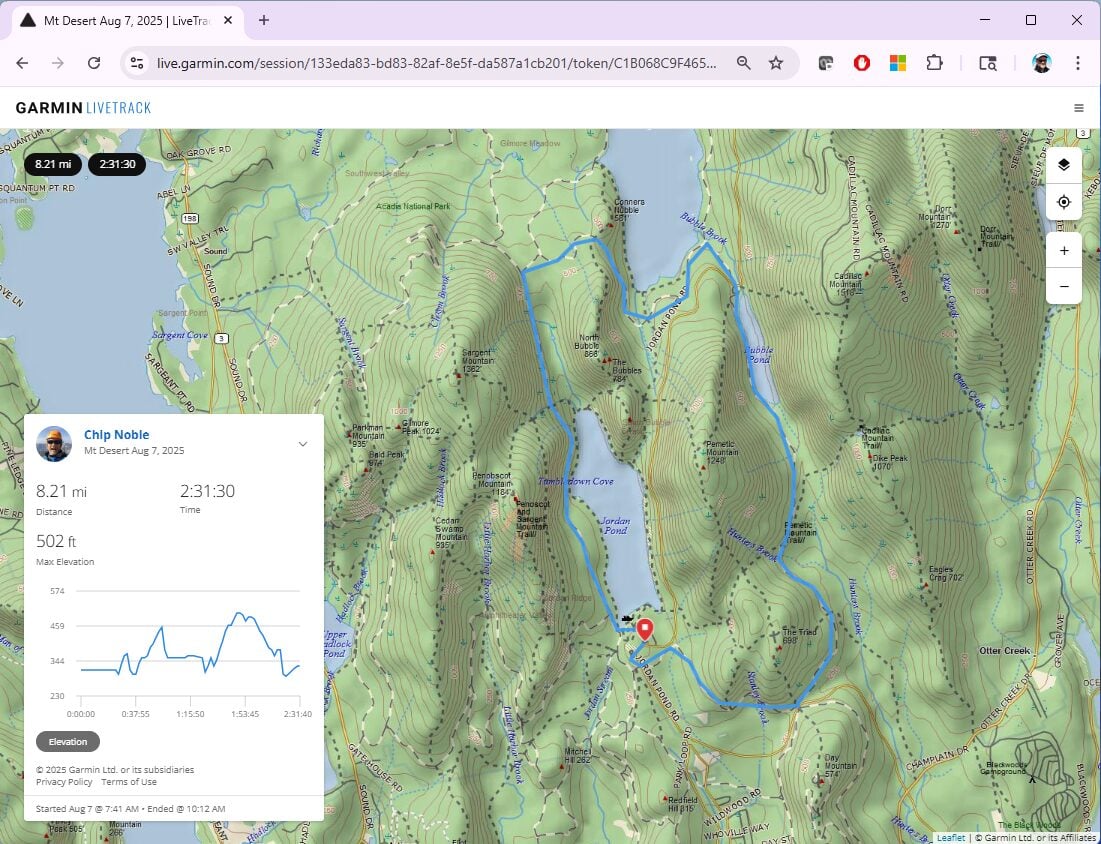
Task: Click the Eagles Crag 702' label
Action: tap(945, 574)
